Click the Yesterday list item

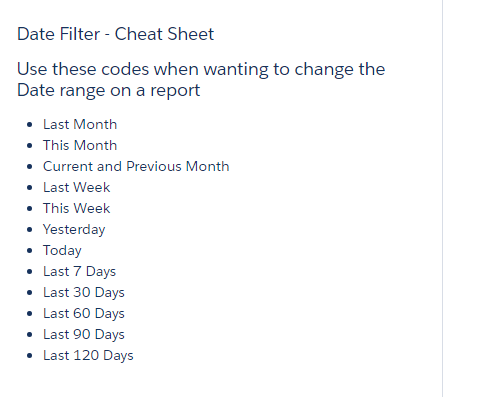click(x=74, y=230)
